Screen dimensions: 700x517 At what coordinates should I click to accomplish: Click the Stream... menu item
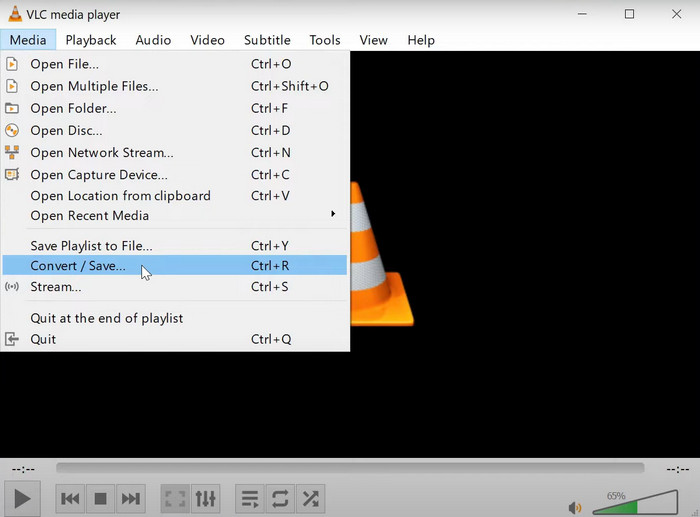tap(56, 287)
